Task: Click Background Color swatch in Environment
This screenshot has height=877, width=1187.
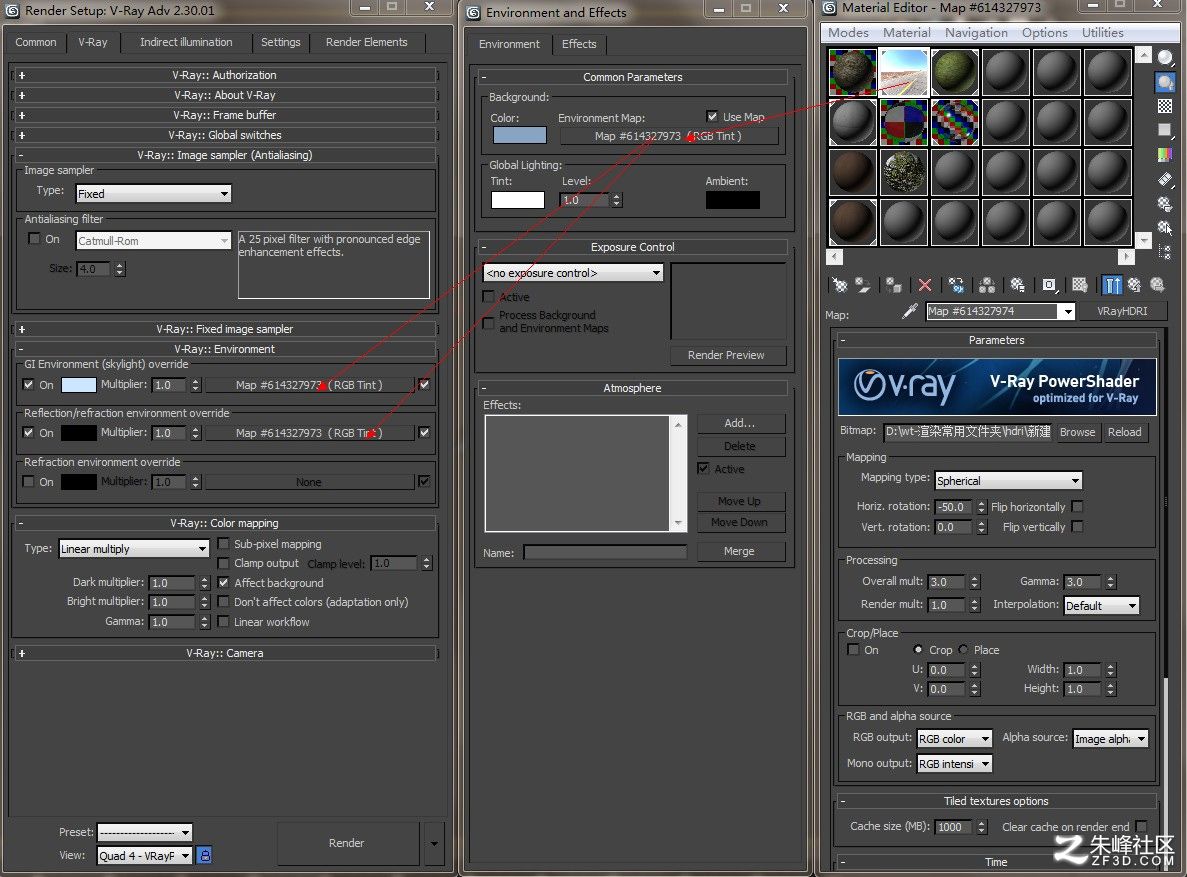Action: tap(519, 136)
